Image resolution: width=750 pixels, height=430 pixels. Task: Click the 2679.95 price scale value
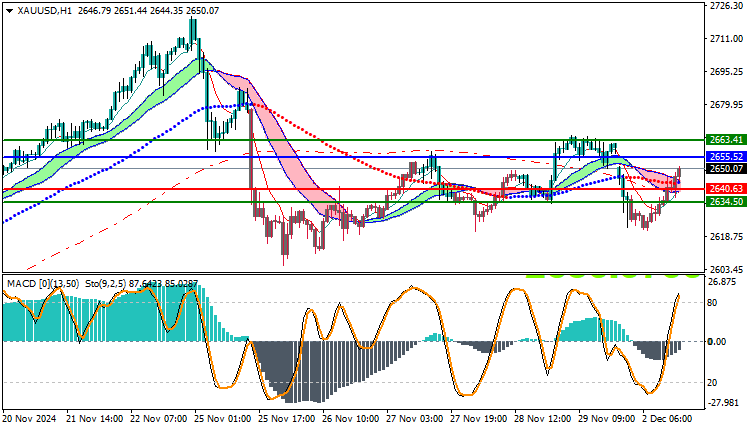pos(727,105)
